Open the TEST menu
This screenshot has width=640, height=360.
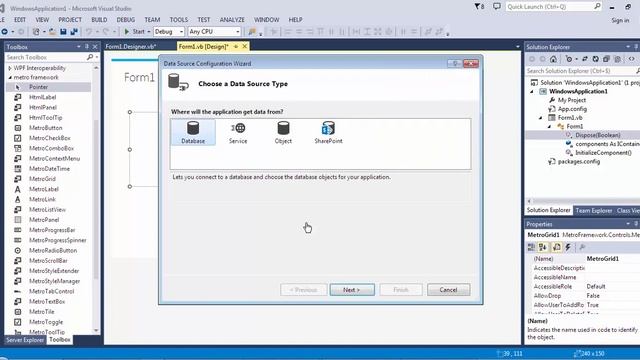coord(204,20)
